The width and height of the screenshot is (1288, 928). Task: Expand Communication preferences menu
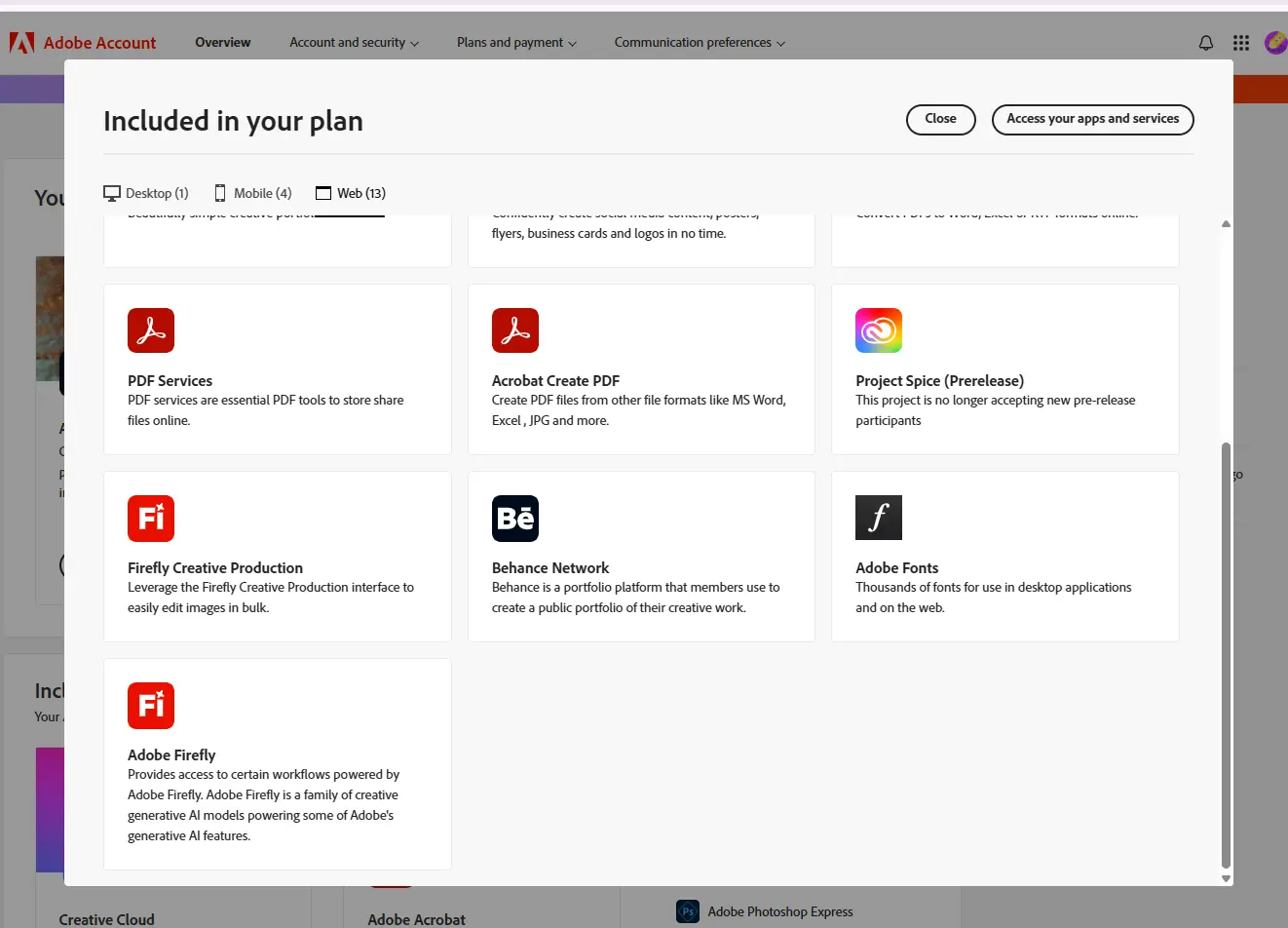[700, 43]
